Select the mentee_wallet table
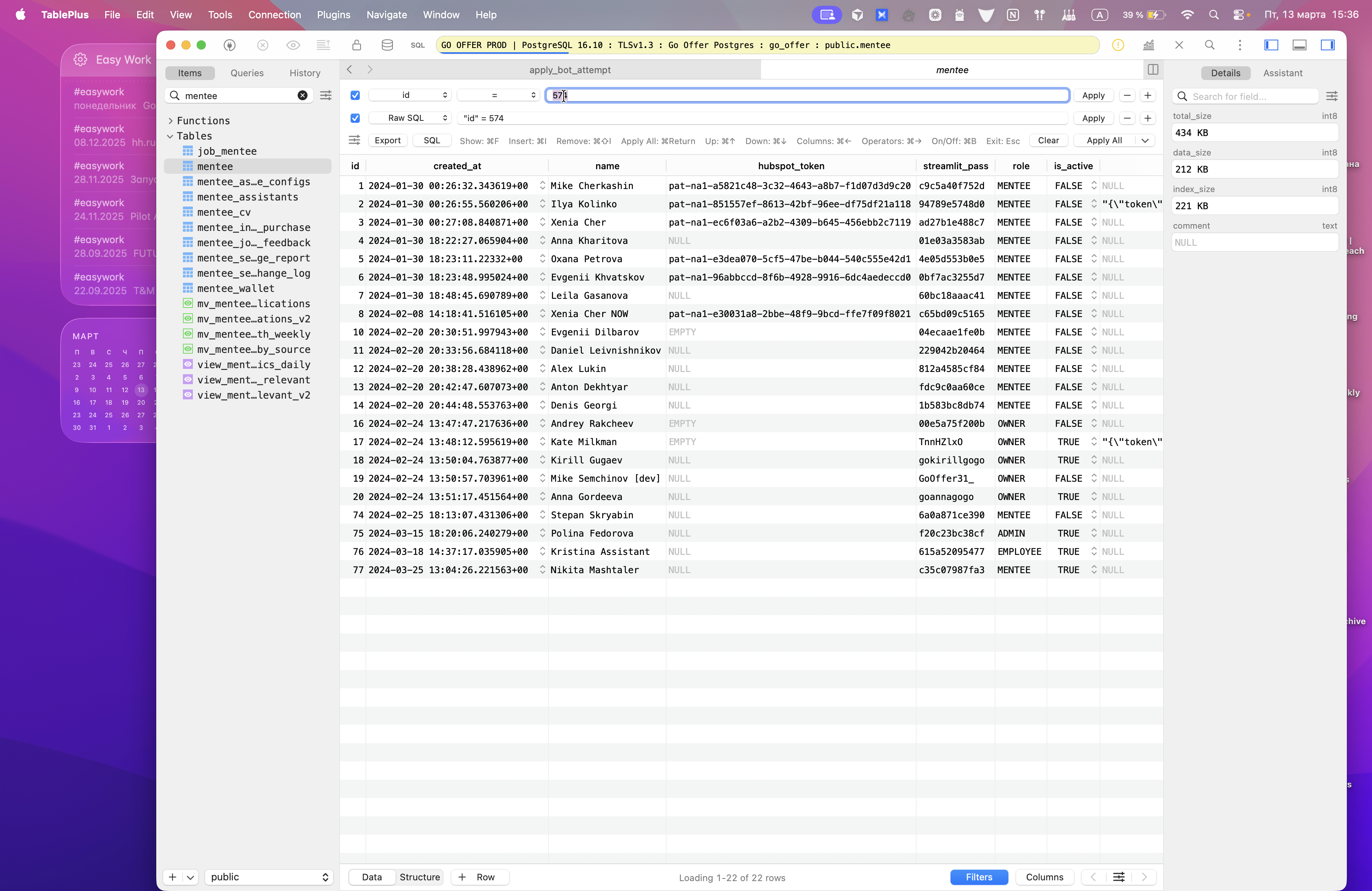The height and width of the screenshot is (891, 1372). click(235, 288)
